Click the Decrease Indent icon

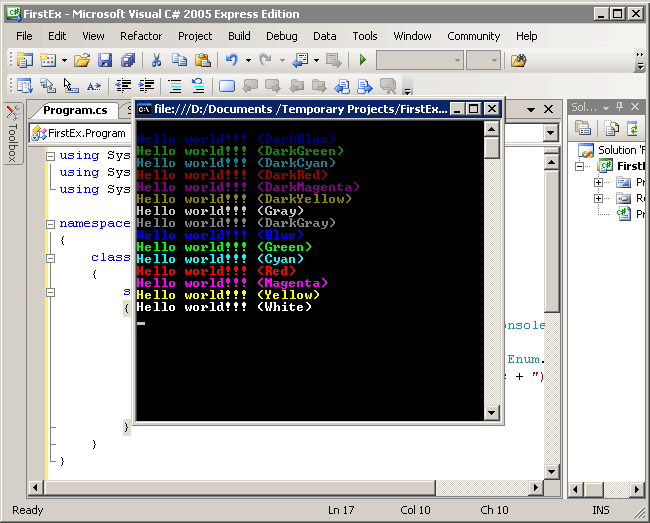[123, 86]
